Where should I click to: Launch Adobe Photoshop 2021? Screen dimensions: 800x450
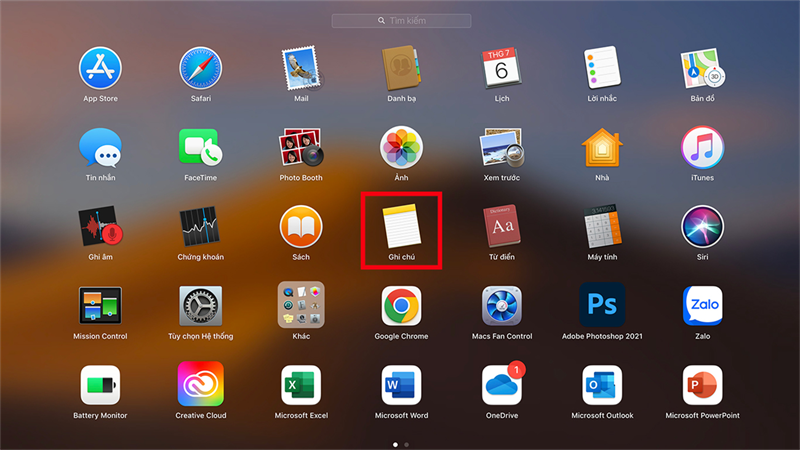click(602, 305)
